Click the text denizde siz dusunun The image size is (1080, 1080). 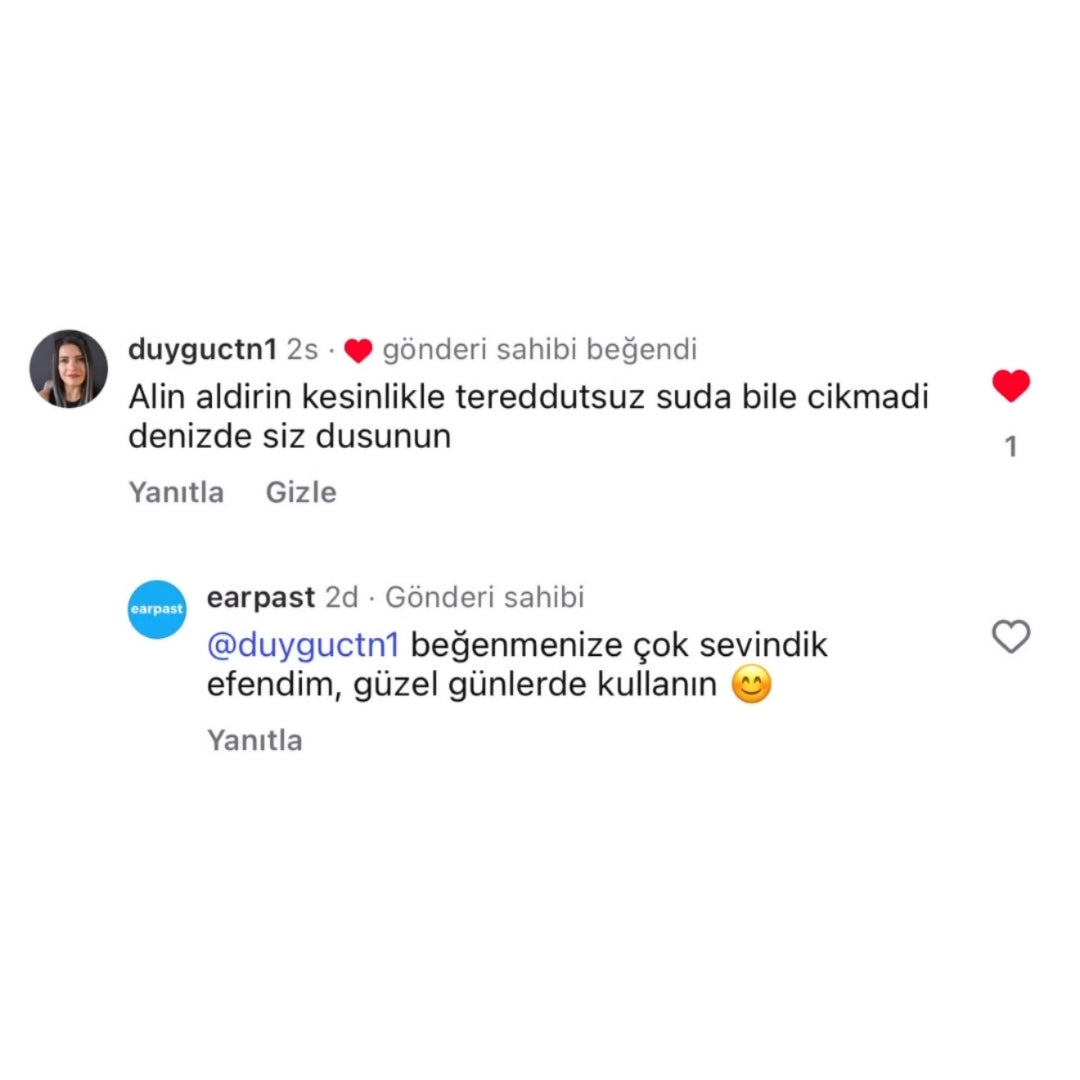pyautogui.click(x=289, y=436)
